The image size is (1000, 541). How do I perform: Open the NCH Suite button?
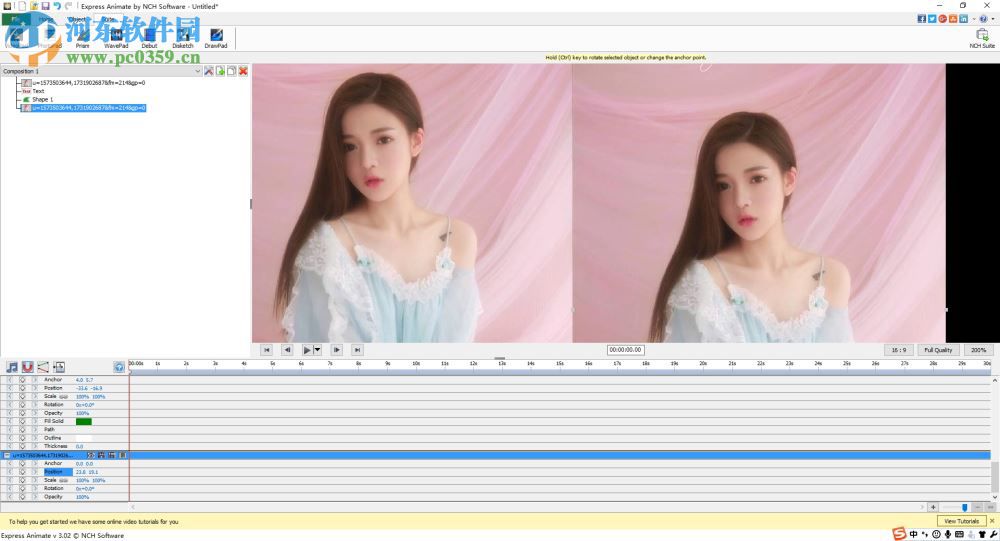point(982,38)
